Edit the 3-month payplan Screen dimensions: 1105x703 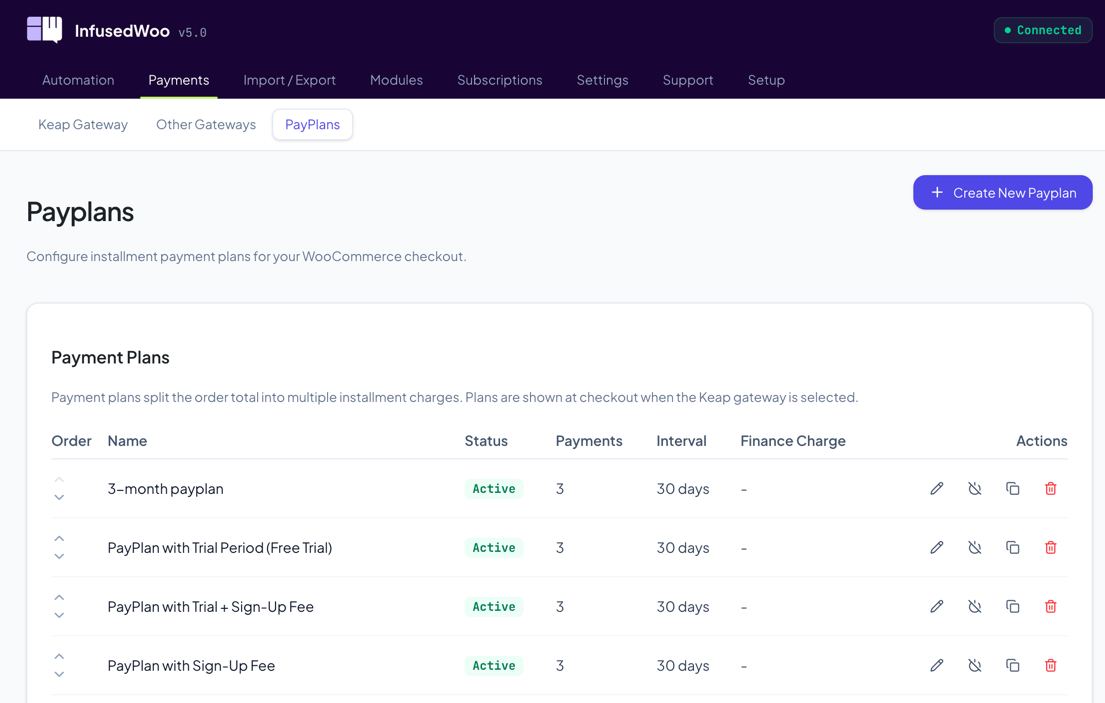937,488
